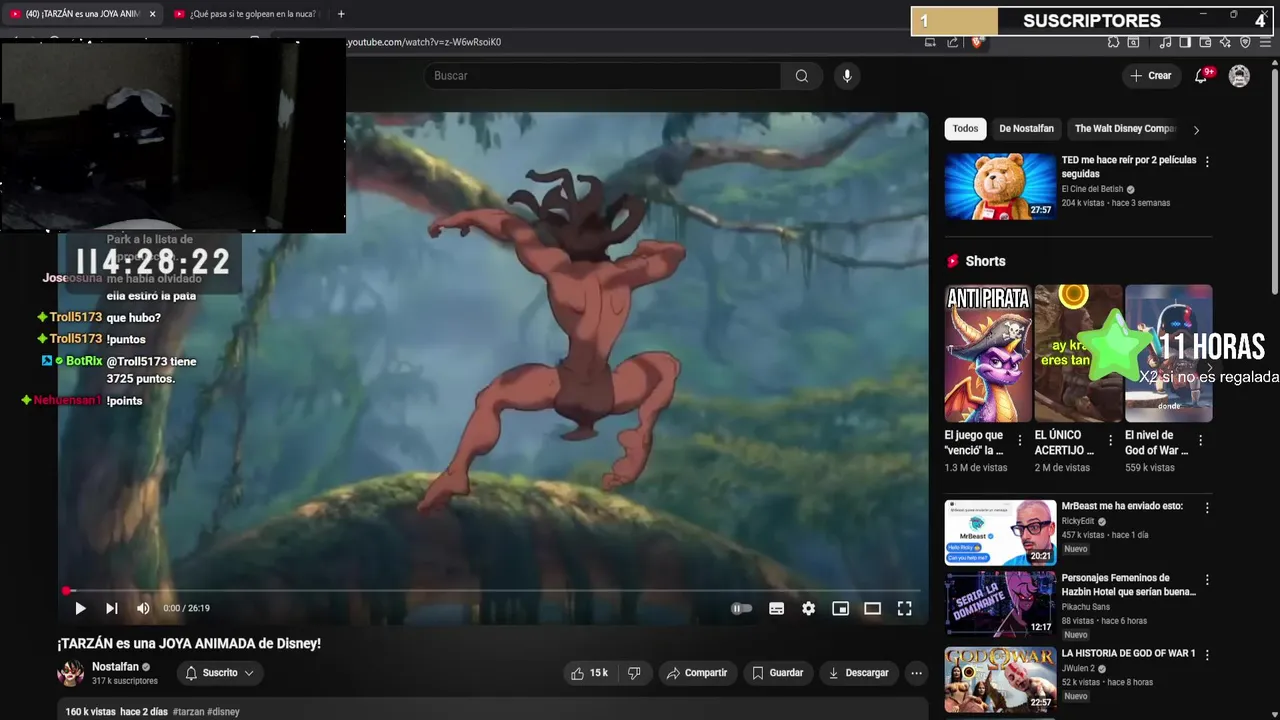This screenshot has width=1280, height=720.
Task: Show more filter chips with arrow
Action: tap(1196, 129)
